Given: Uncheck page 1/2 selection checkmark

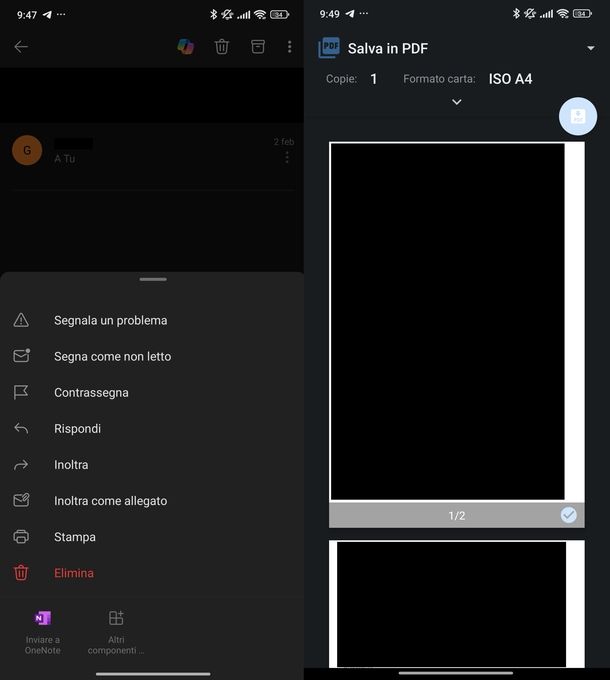Looking at the screenshot, I should [x=568, y=515].
